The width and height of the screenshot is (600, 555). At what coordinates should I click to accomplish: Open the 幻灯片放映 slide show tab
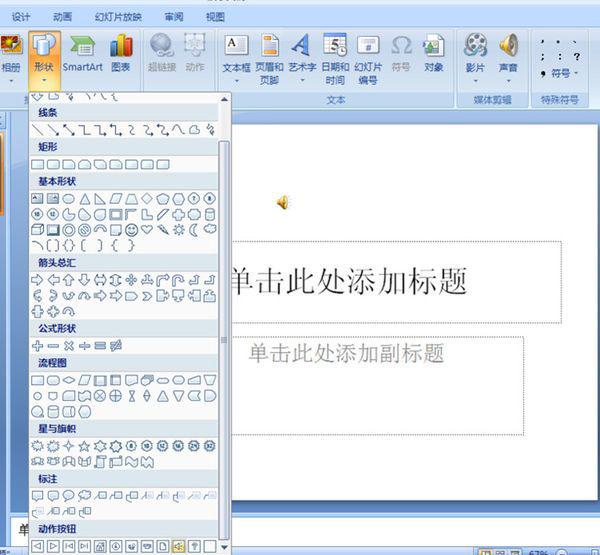[x=118, y=17]
